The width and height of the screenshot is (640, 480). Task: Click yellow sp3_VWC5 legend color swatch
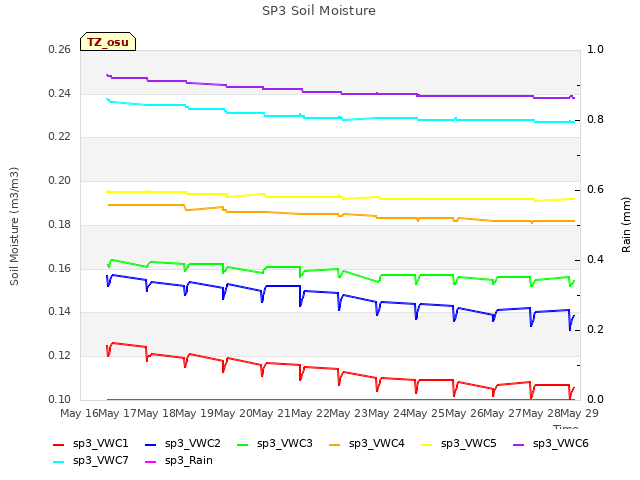point(426,444)
